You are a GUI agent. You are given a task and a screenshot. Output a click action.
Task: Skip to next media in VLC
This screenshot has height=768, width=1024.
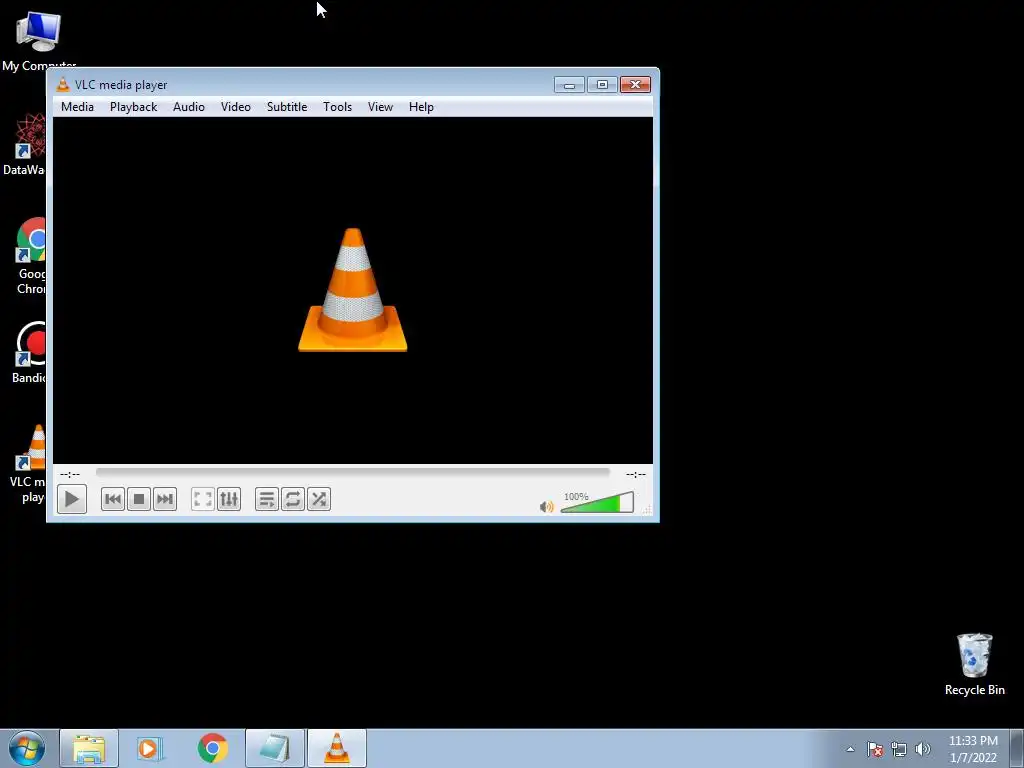point(165,500)
